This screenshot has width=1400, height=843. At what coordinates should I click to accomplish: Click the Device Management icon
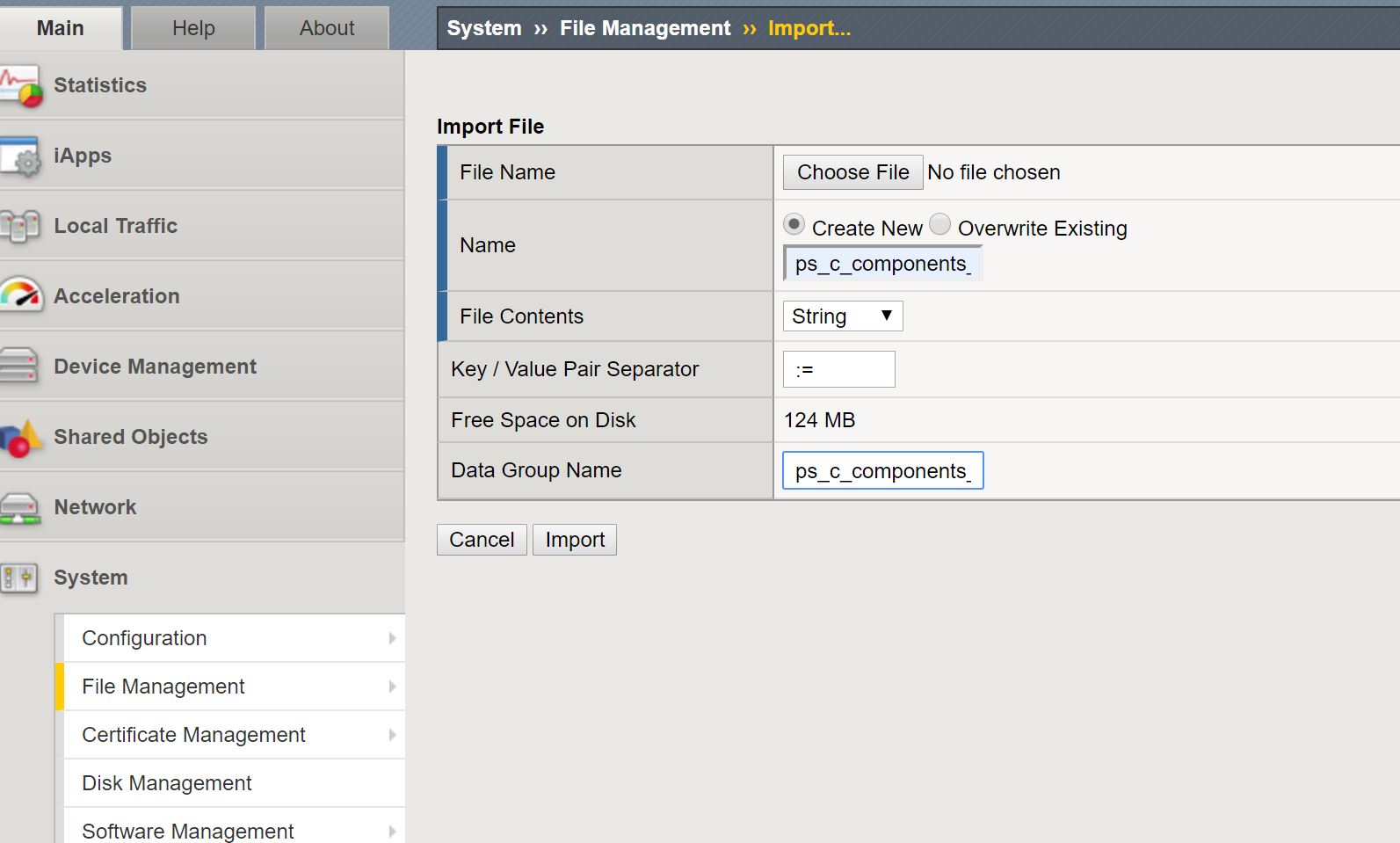click(19, 366)
